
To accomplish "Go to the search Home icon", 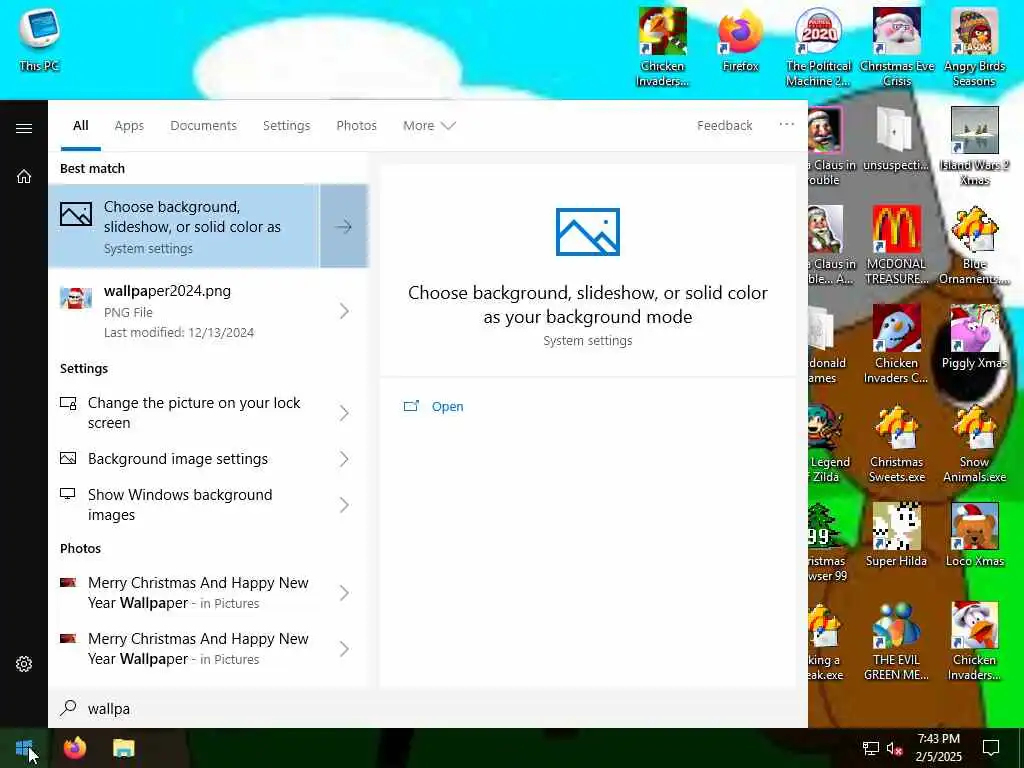I will pos(24,176).
